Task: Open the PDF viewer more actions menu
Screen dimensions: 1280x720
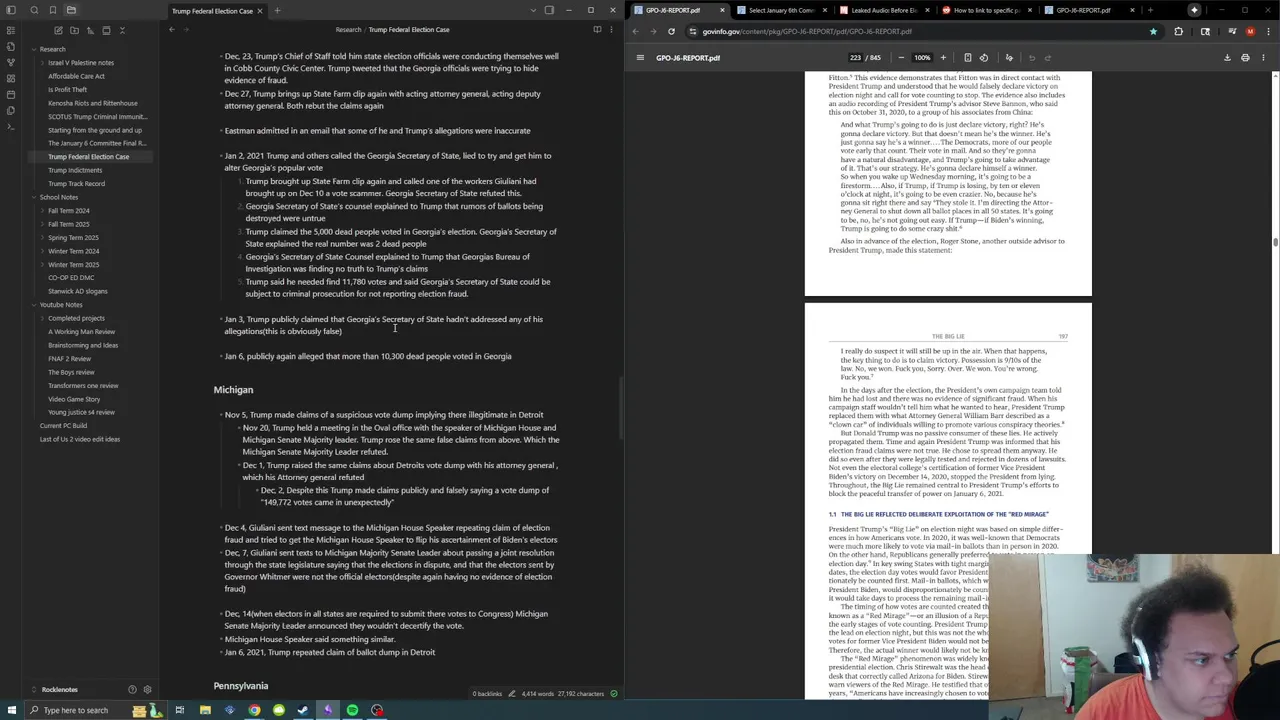Action: pyautogui.click(x=1263, y=58)
